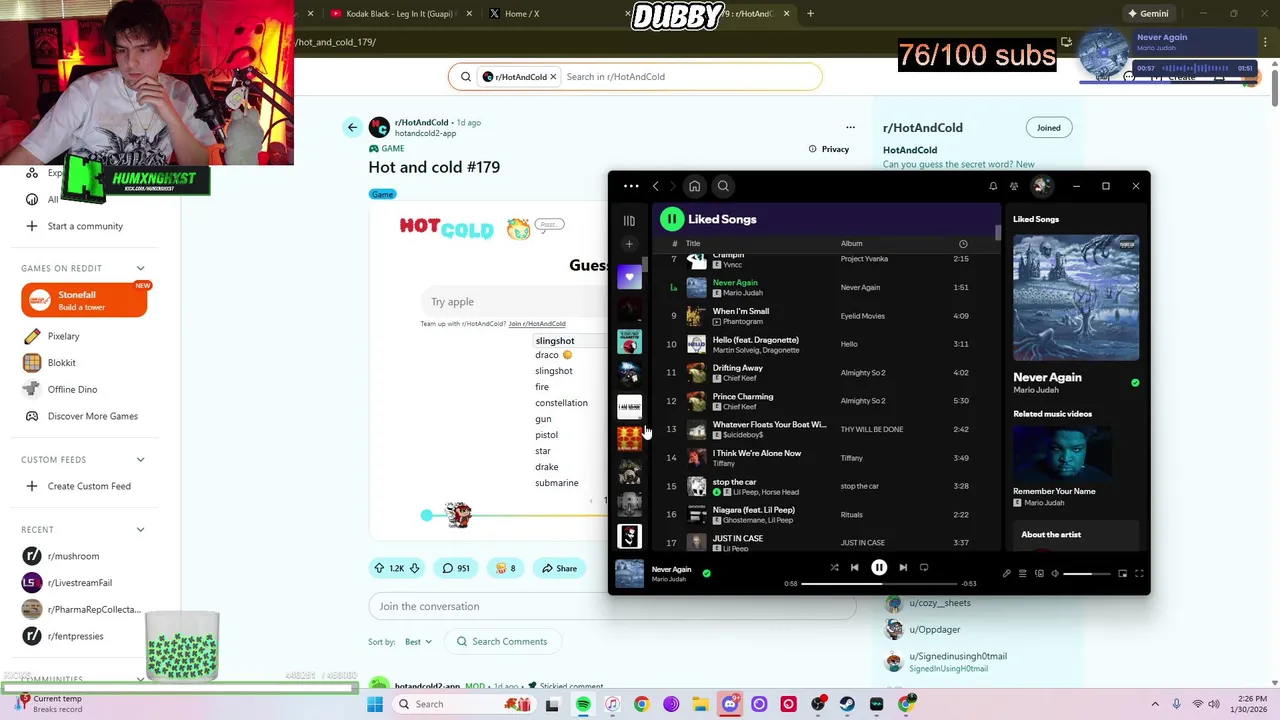Open Reddit post options ellipsis
1280x720 pixels.
pyautogui.click(x=850, y=127)
